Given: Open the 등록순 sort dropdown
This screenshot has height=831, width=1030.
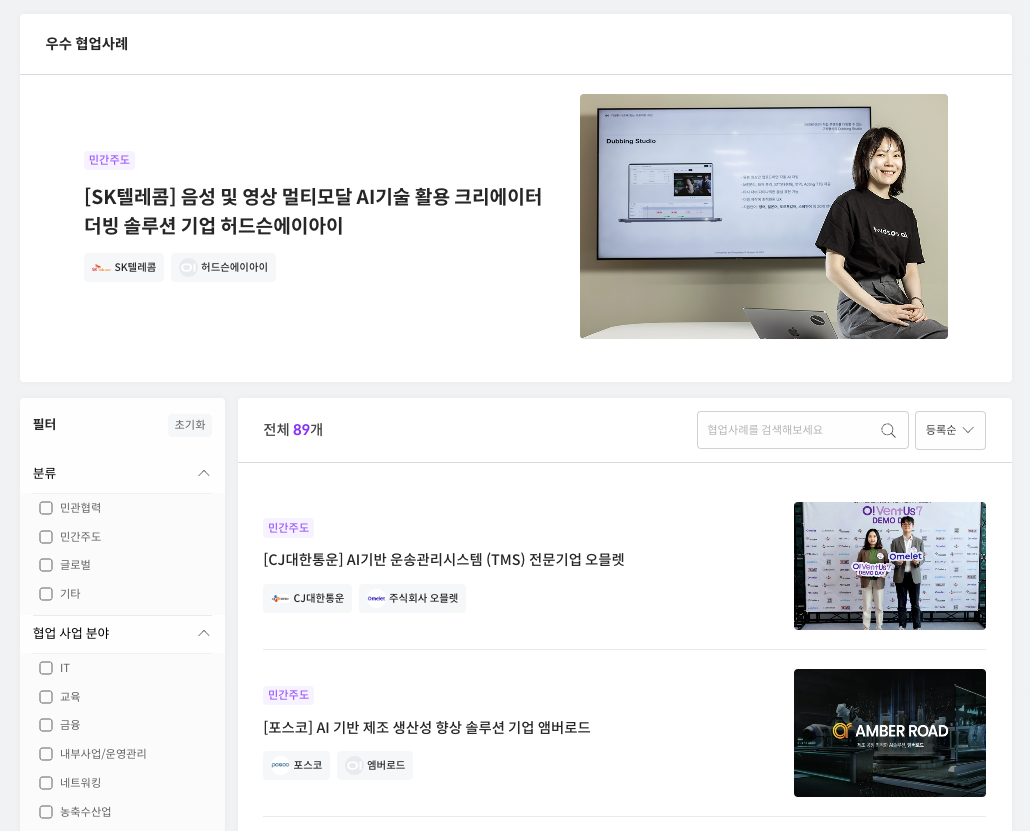Looking at the screenshot, I should tap(950, 430).
